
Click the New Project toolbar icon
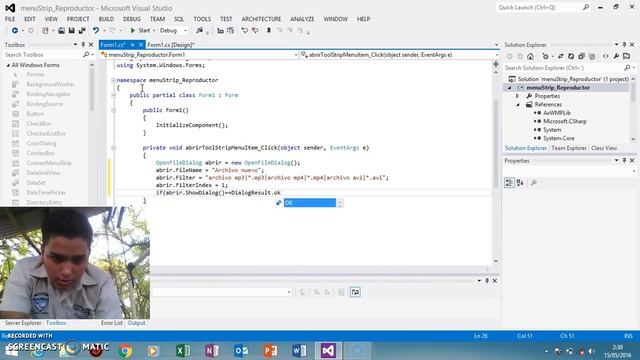click(x=45, y=31)
